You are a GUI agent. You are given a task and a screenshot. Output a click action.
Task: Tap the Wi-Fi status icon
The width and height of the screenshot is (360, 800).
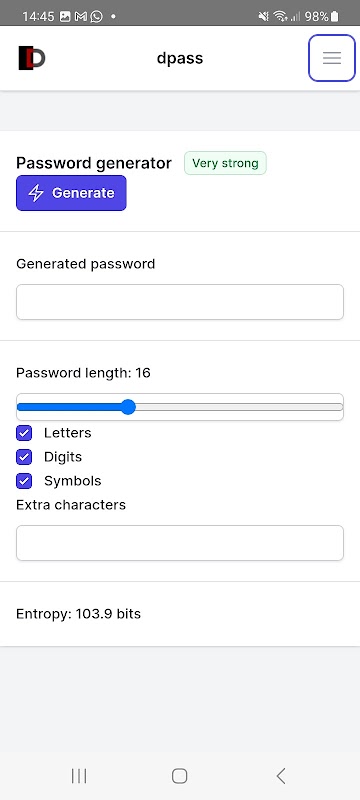[279, 16]
